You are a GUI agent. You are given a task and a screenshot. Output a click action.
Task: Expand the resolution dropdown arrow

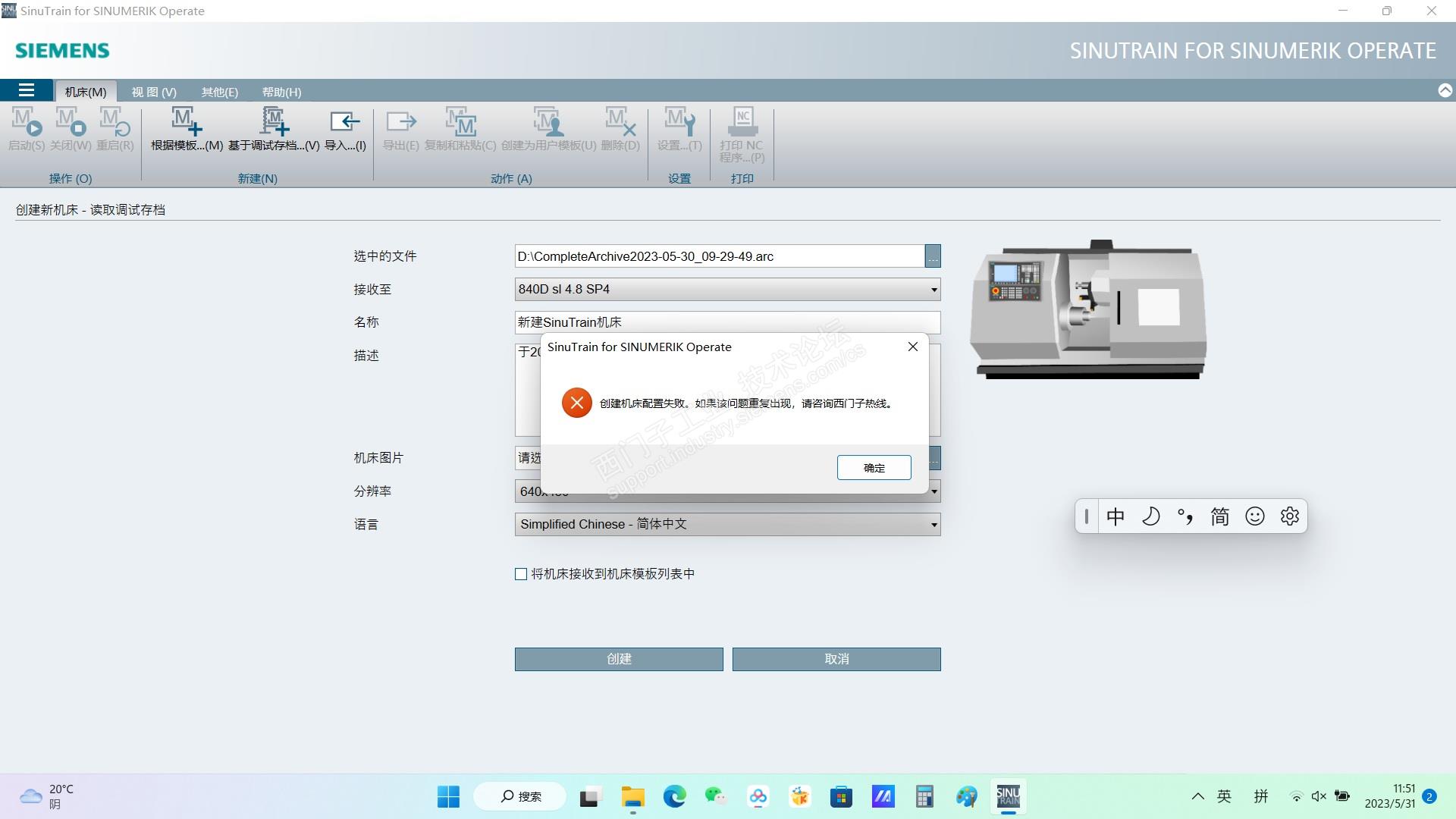[x=934, y=491]
